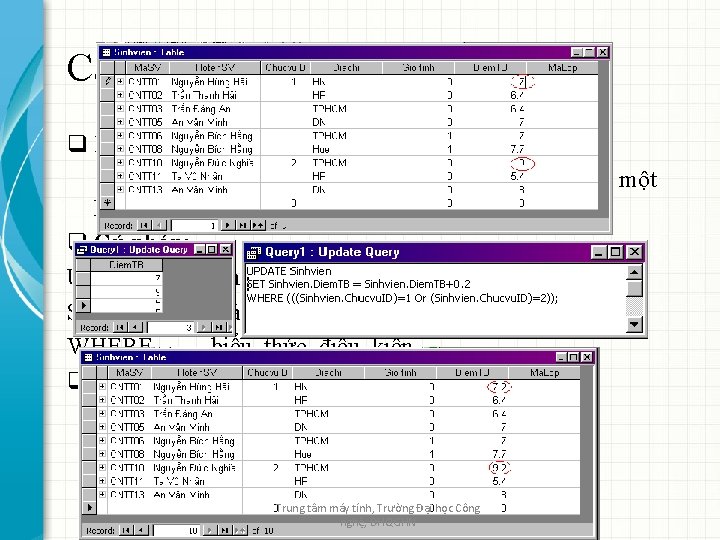Screen dimensions: 720x540
Task: Select DiemTB column header in bottom Sinhvien table
Action: (472, 372)
